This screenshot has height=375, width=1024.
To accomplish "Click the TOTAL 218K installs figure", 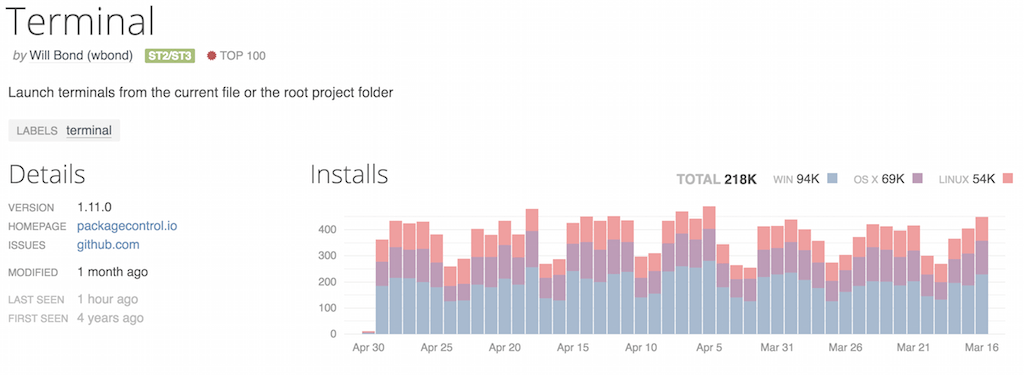I will [716, 179].
